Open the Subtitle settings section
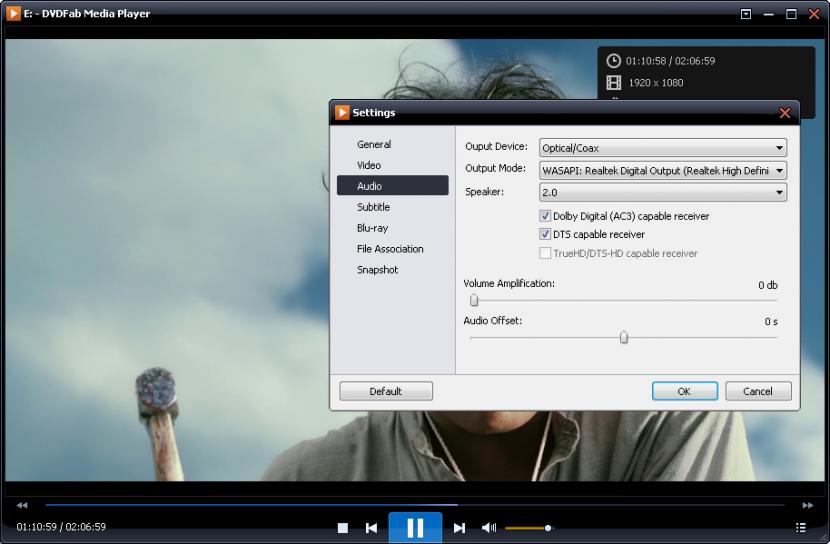The height and width of the screenshot is (544, 830). pos(373,207)
